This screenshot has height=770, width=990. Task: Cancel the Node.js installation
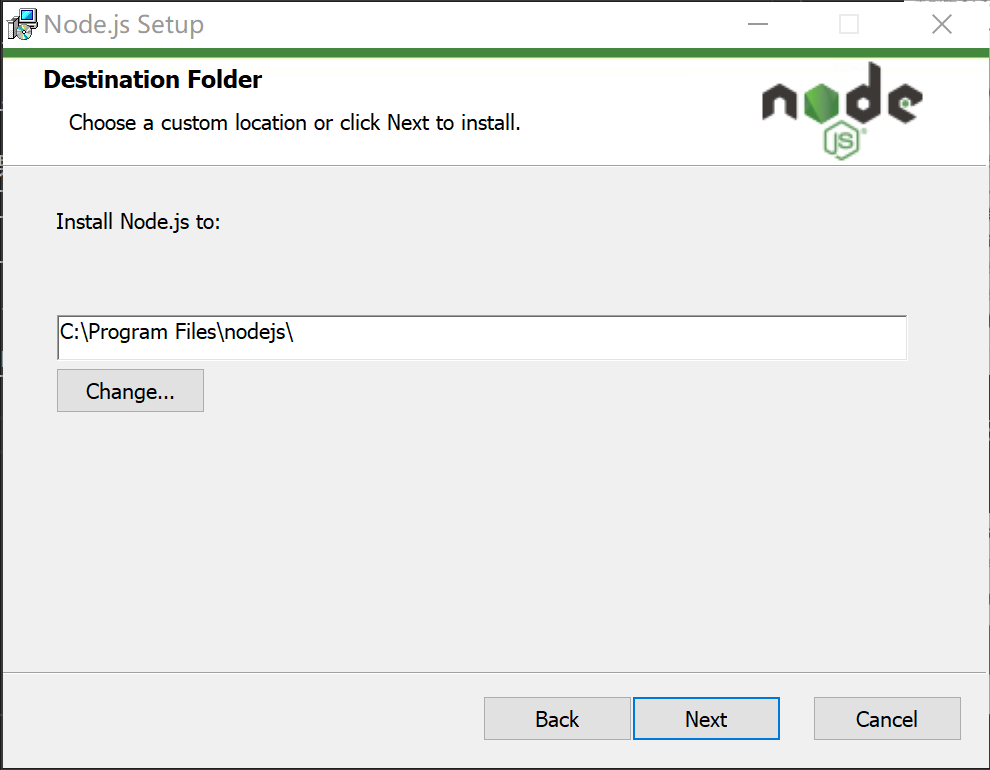click(887, 718)
